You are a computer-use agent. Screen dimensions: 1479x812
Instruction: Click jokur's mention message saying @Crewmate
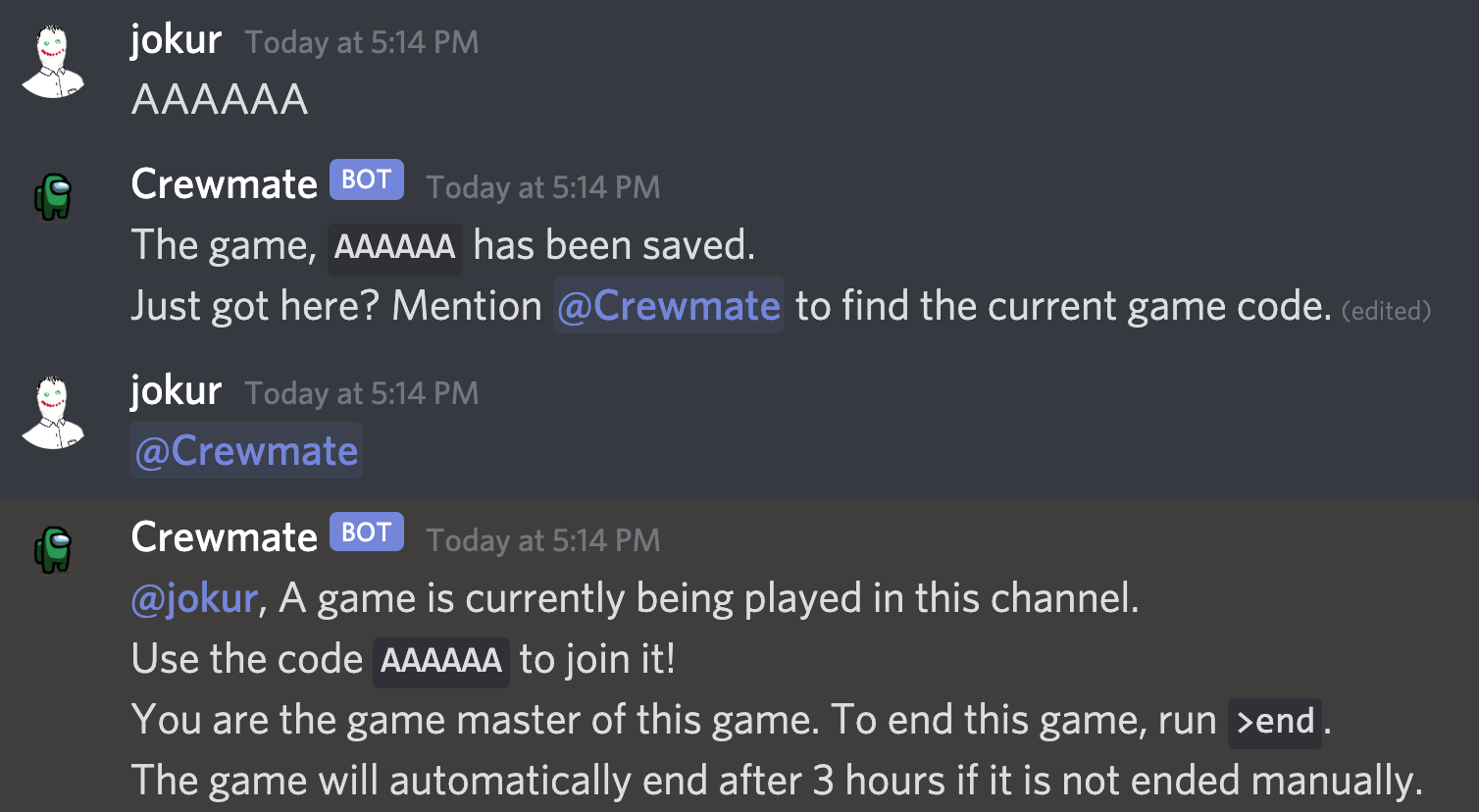click(x=245, y=449)
